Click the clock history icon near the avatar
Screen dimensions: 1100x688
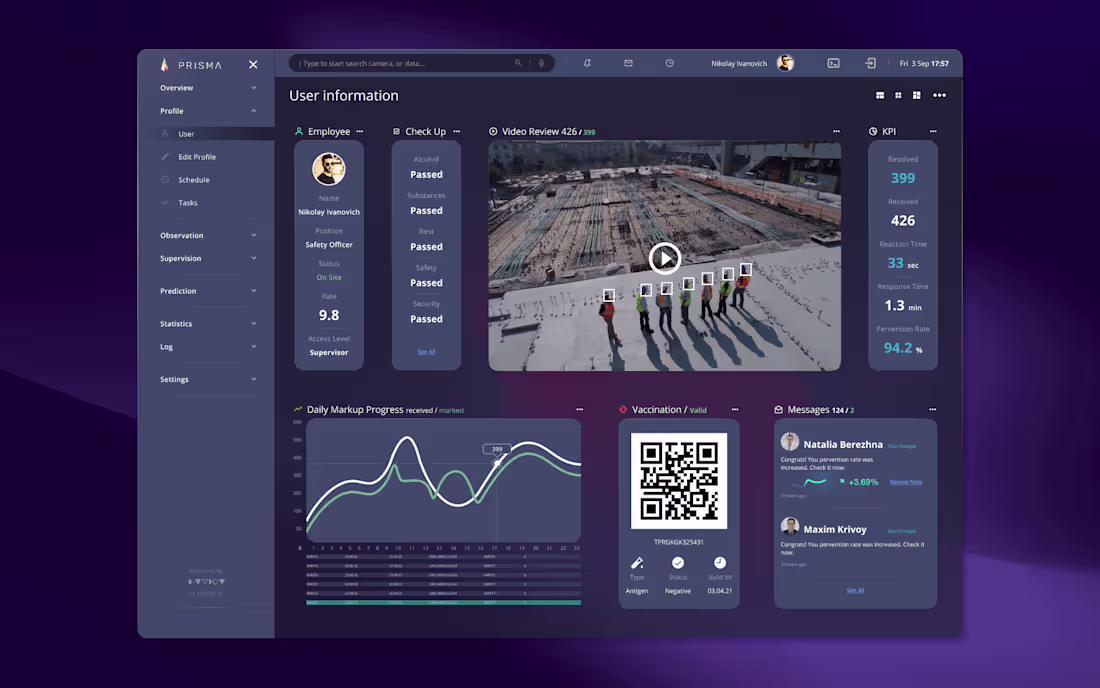669,62
